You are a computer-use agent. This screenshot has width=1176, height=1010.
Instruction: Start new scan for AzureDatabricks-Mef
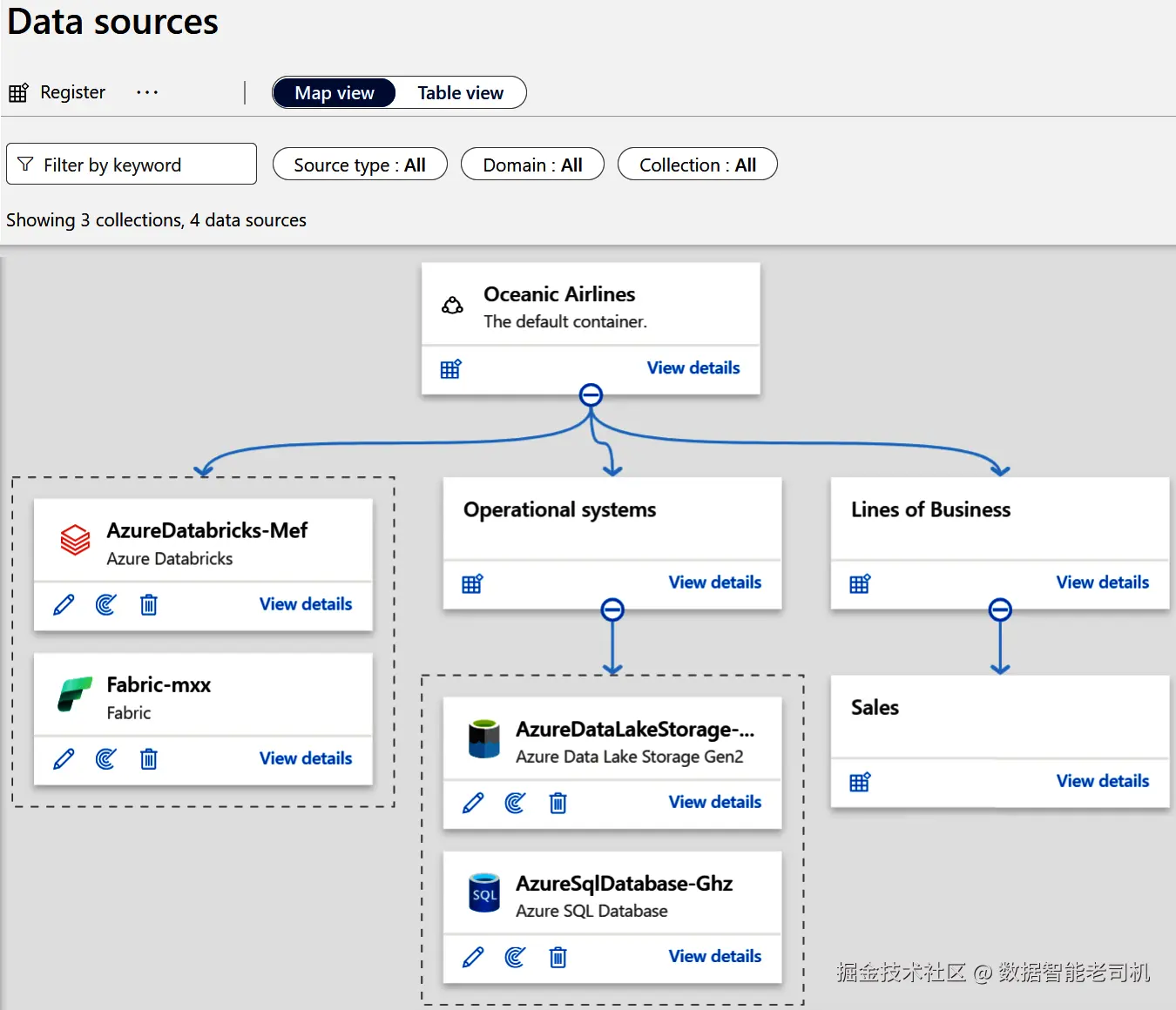pyautogui.click(x=105, y=604)
